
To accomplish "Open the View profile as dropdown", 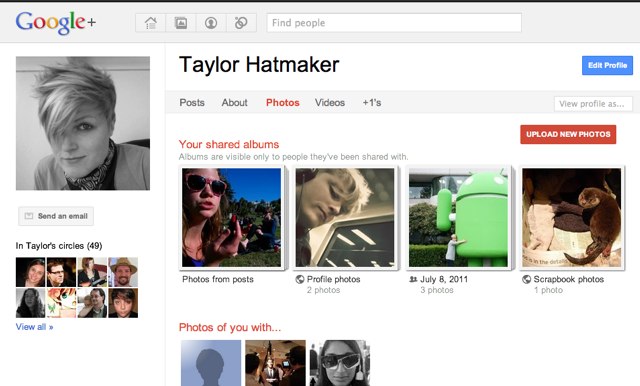I will tap(593, 104).
